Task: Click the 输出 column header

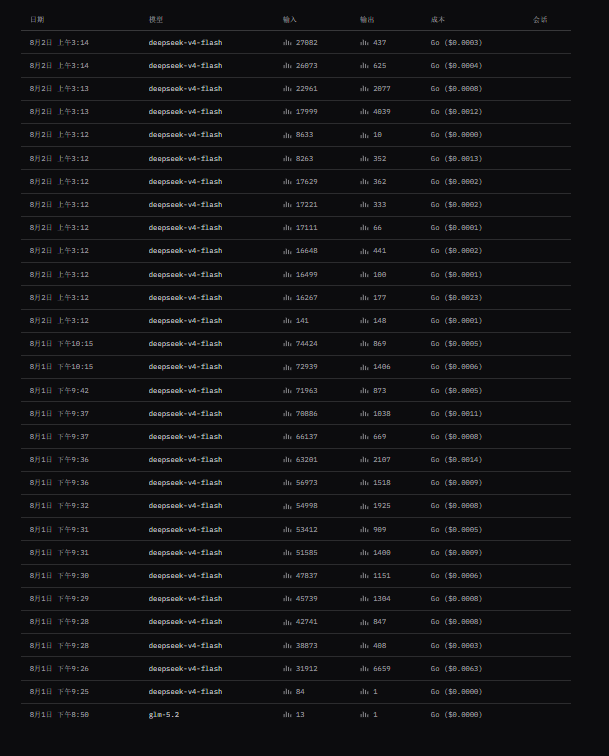Action: (367, 20)
